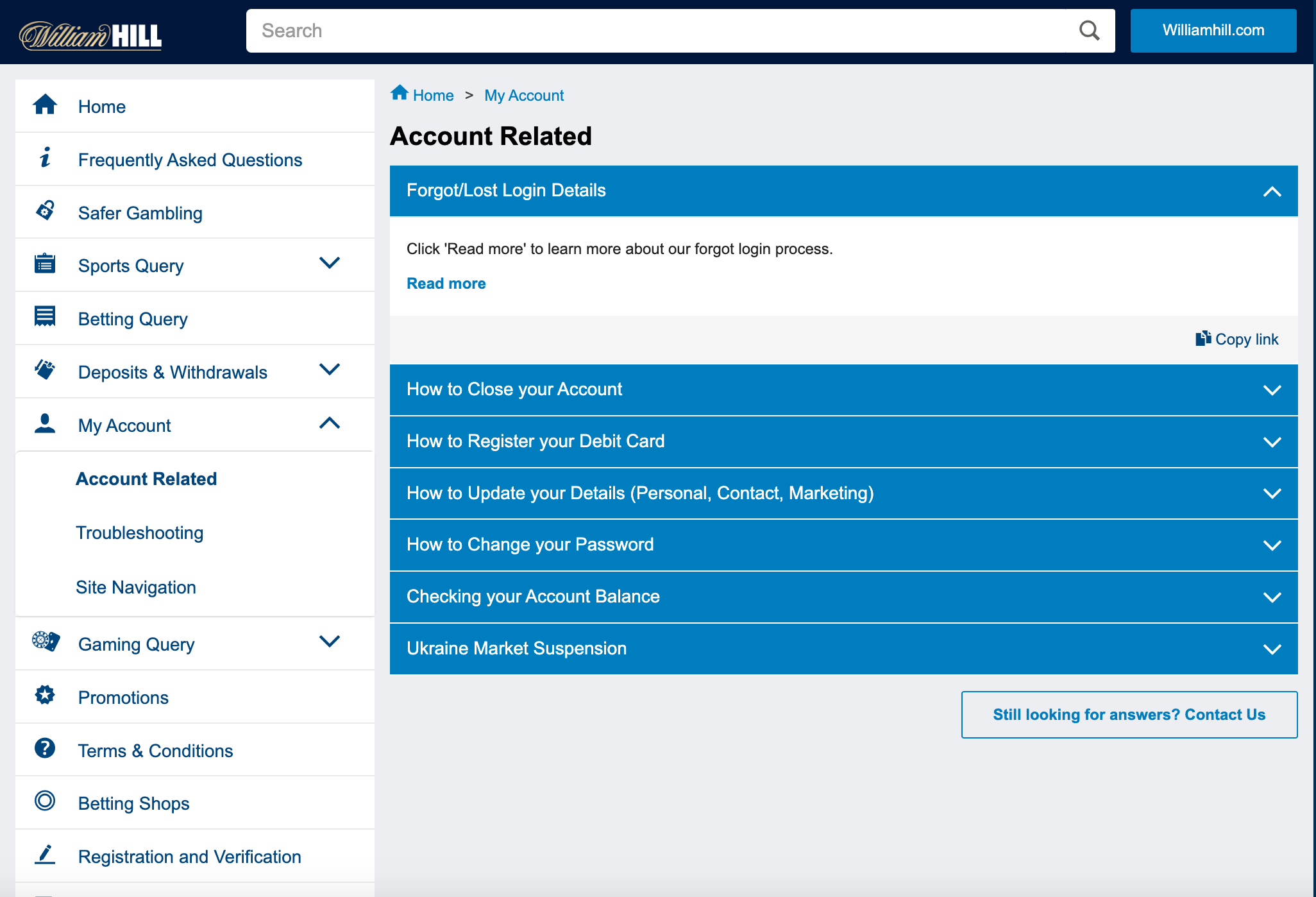Click the Promotions badge icon
Viewport: 1316px width, 897px height.
click(45, 695)
